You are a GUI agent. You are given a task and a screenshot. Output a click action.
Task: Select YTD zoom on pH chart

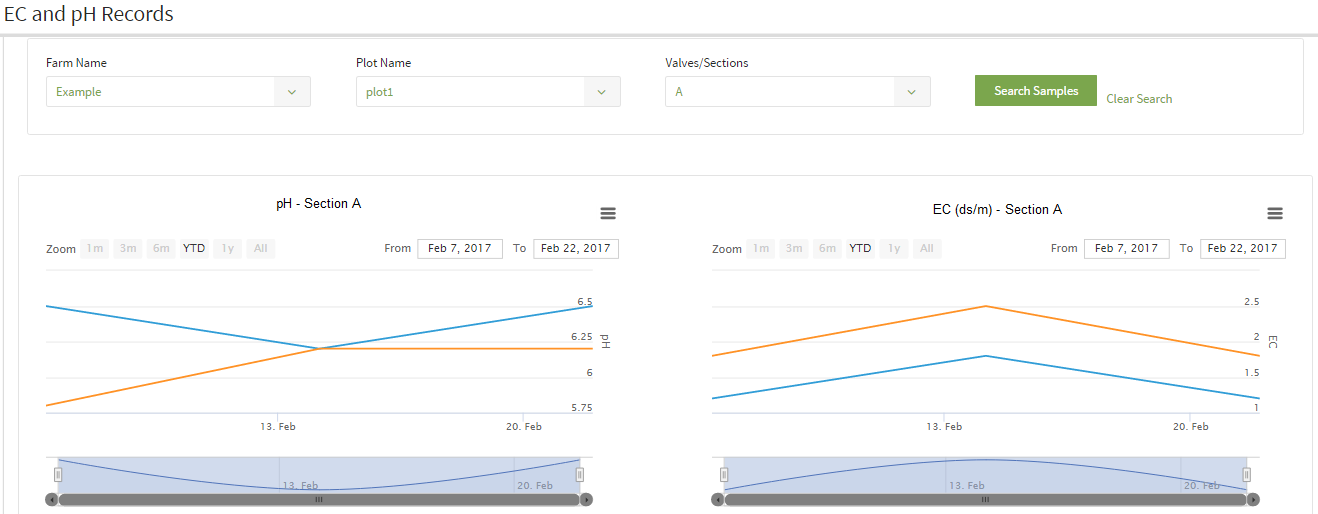(194, 249)
